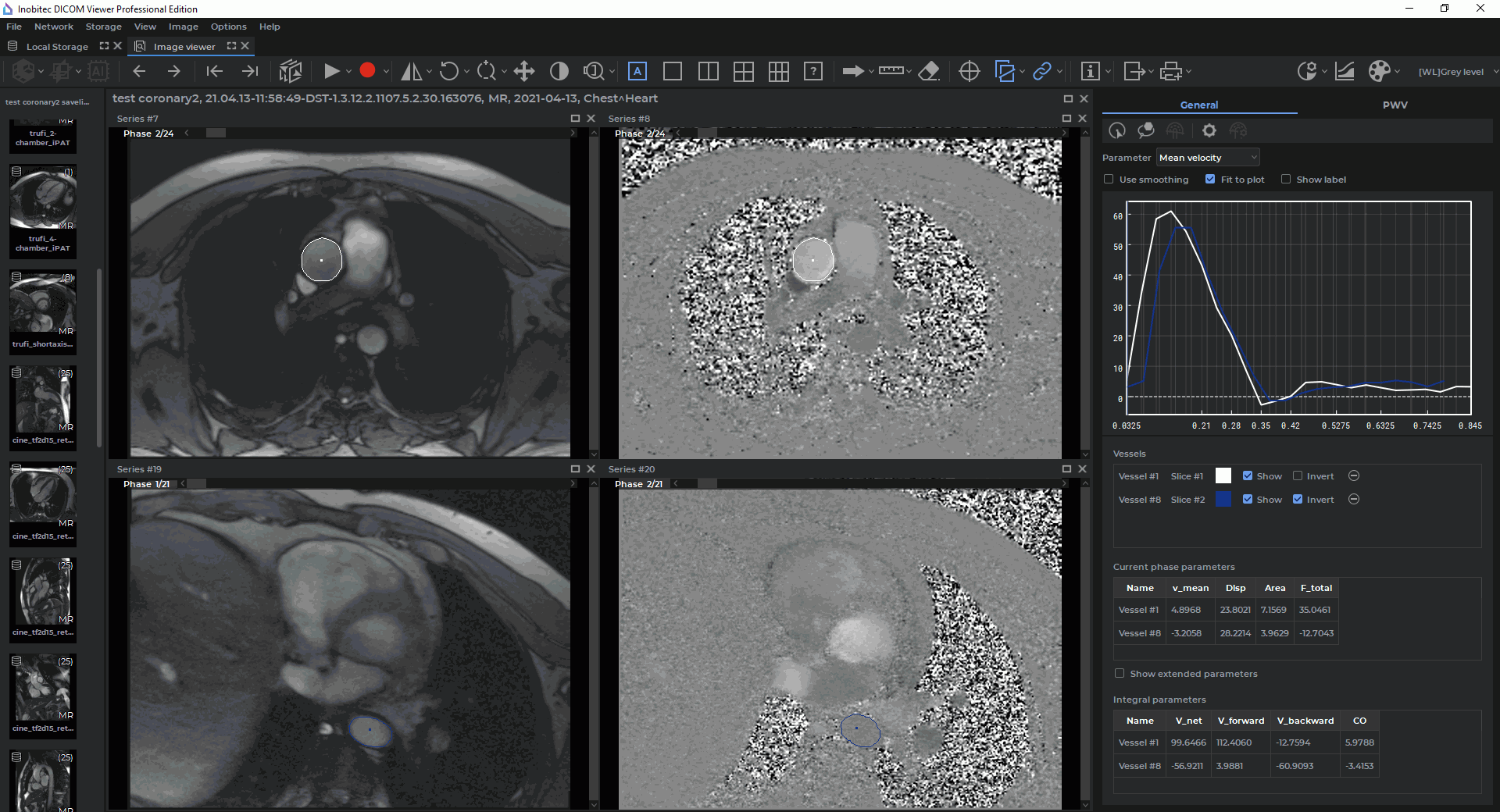The image size is (1500, 812).
Task: Change the blue color swatch of Vessel #8
Action: pos(1223,500)
